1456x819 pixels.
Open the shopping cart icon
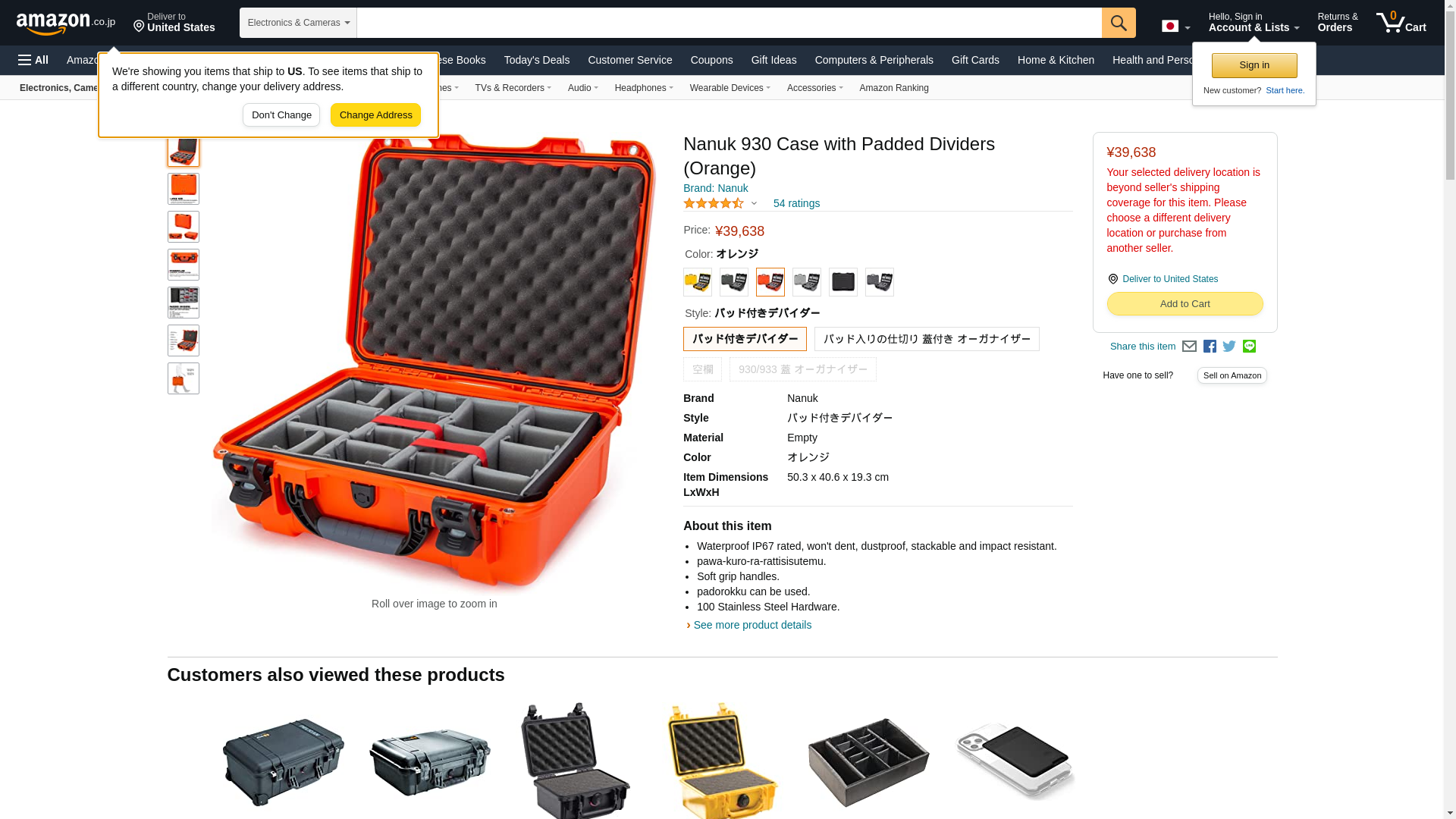click(1401, 22)
